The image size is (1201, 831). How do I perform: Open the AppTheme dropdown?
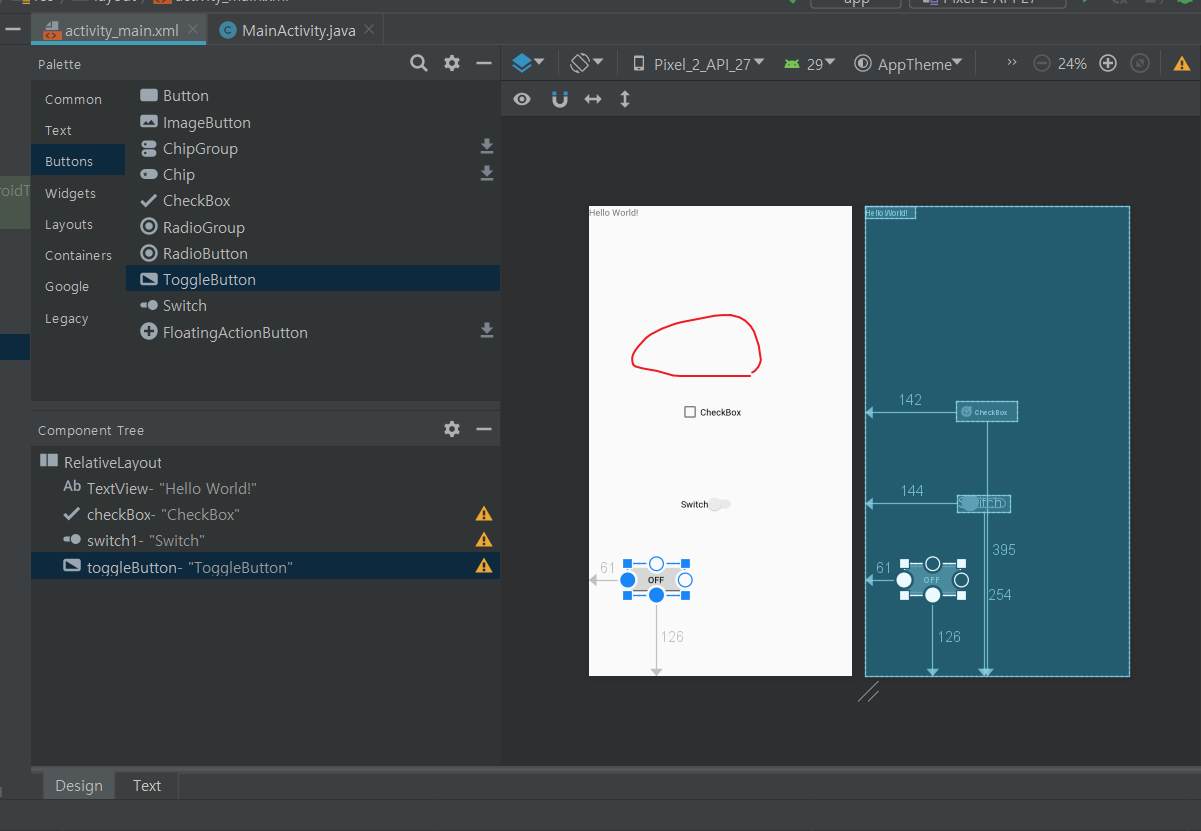click(x=909, y=64)
